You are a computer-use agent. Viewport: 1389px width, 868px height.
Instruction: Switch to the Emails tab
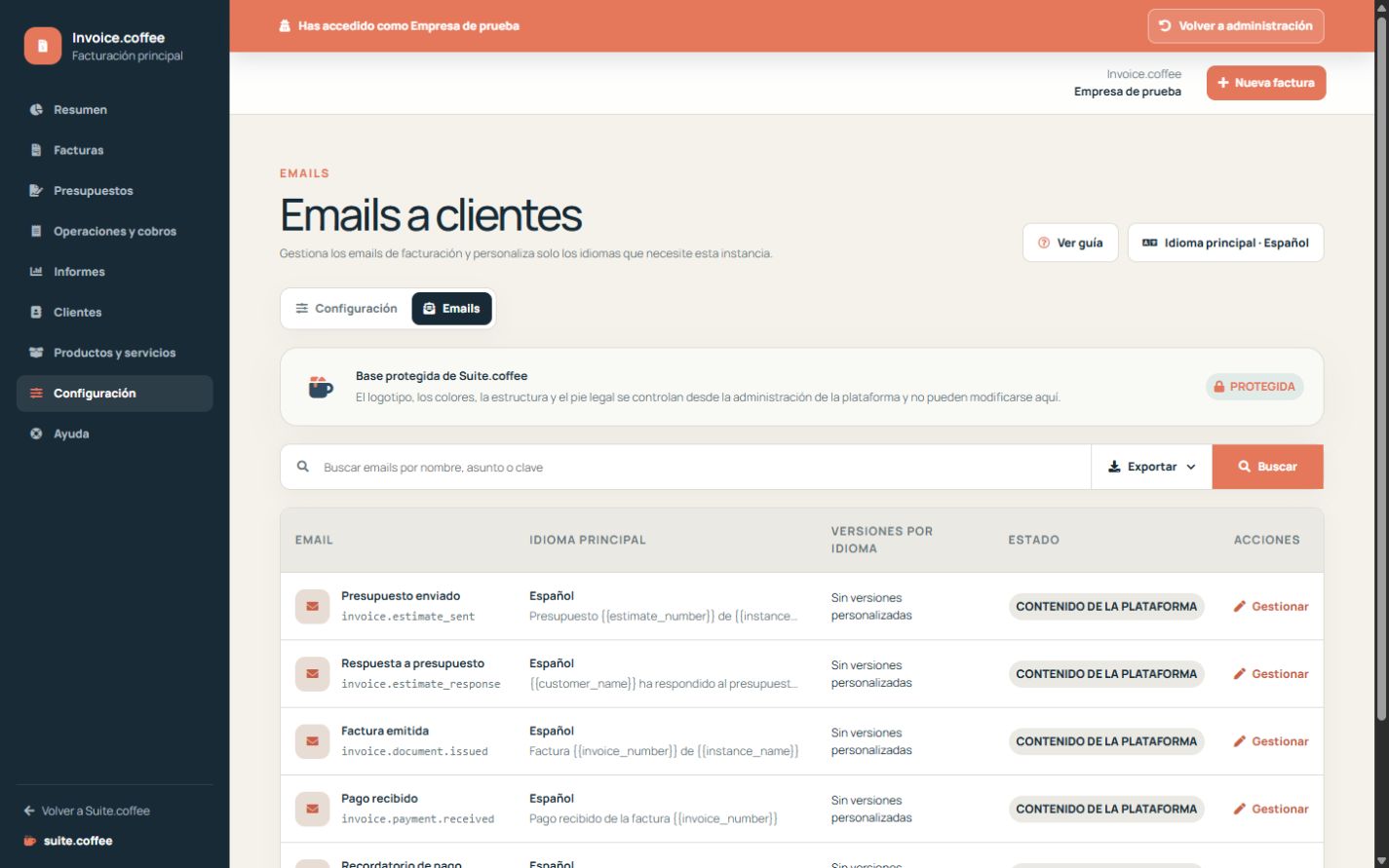[x=451, y=309]
